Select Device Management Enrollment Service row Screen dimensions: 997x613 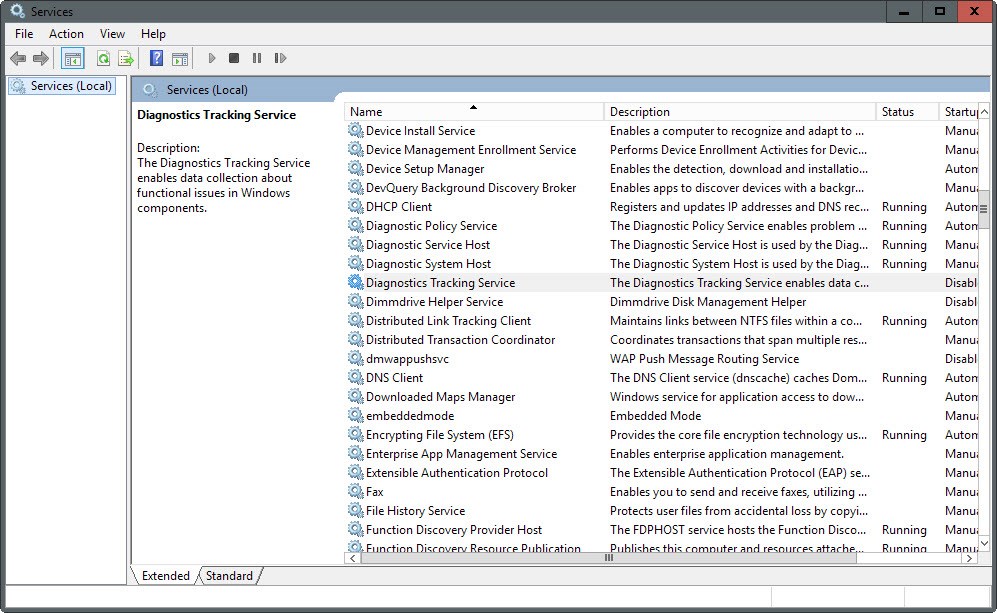click(661, 150)
